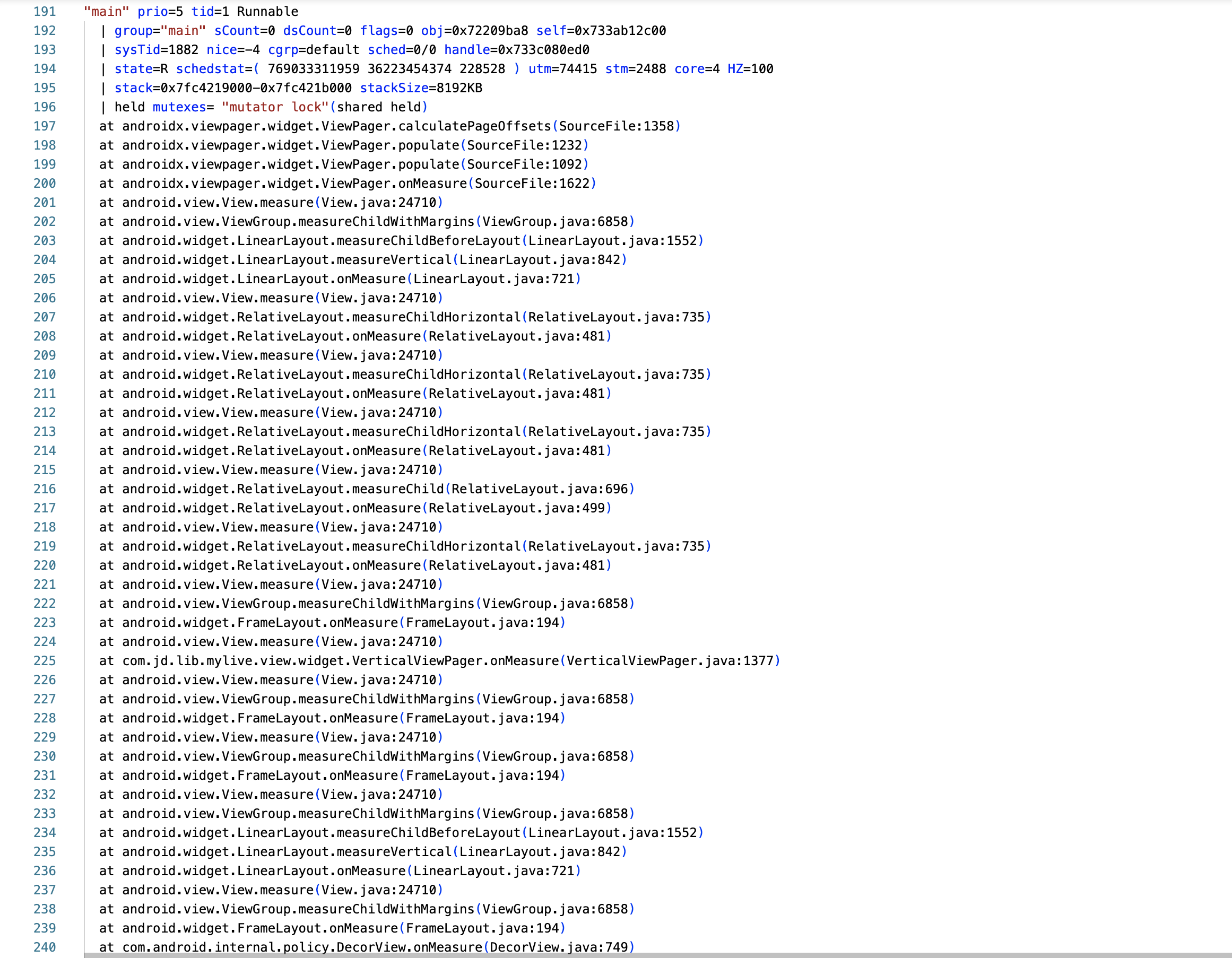Click the "main" thread name on line 191
The height and width of the screenshot is (958, 1232).
click(106, 11)
